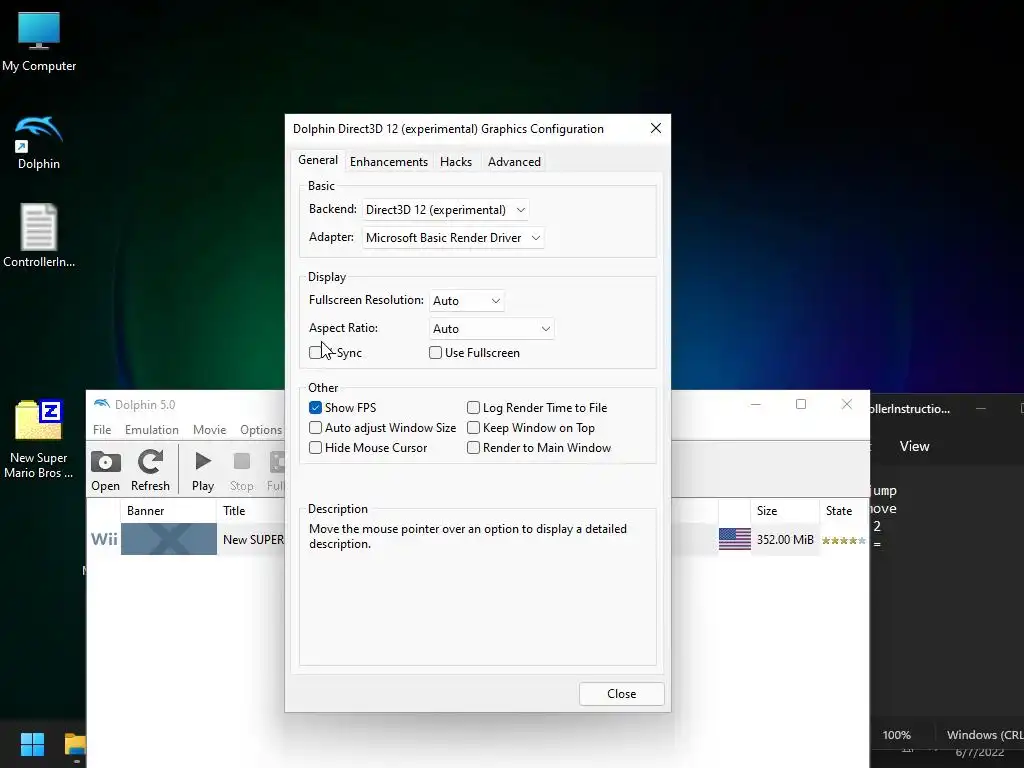The width and height of the screenshot is (1024, 768).
Task: Click the star rating in the State column
Action: pos(844,540)
